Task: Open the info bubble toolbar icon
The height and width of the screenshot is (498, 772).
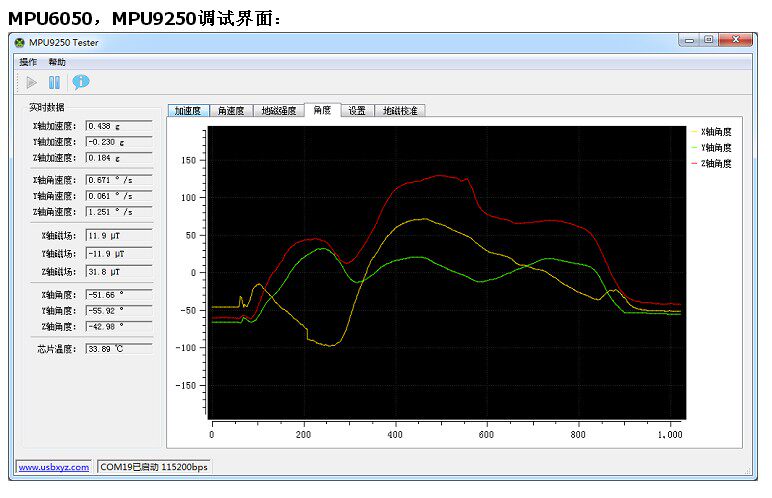Action: (81, 82)
